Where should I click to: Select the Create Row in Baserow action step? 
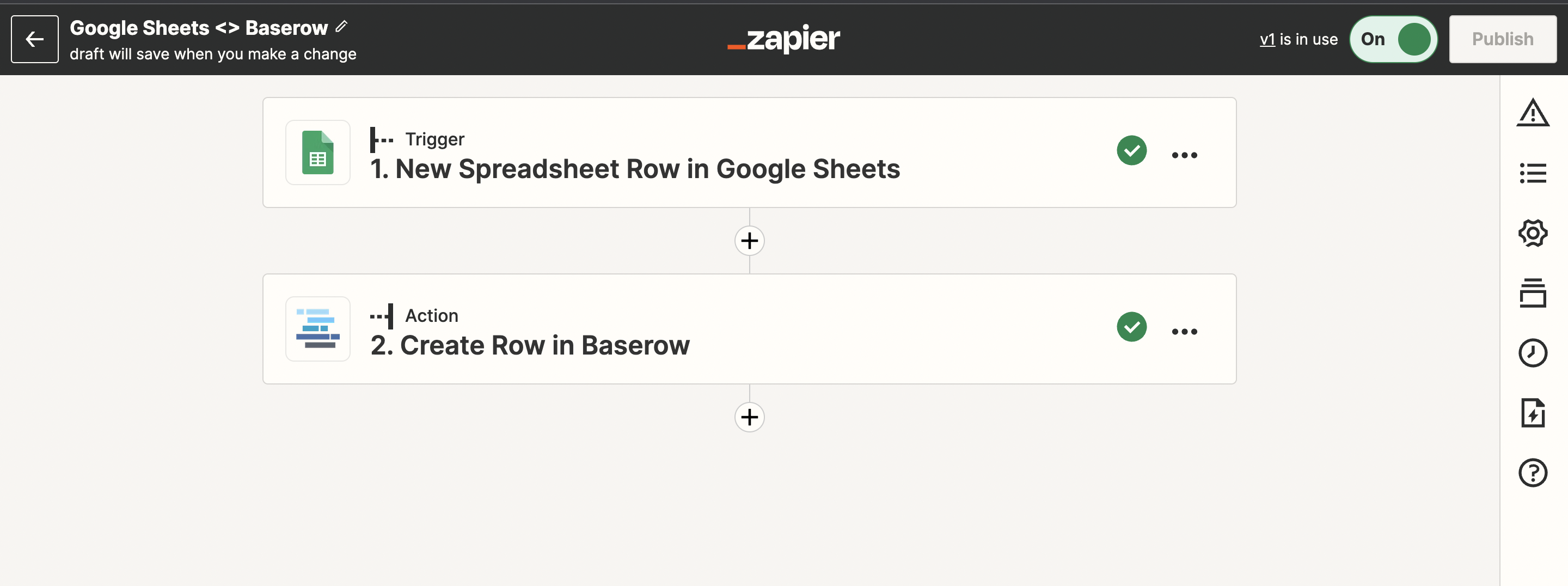coord(670,329)
